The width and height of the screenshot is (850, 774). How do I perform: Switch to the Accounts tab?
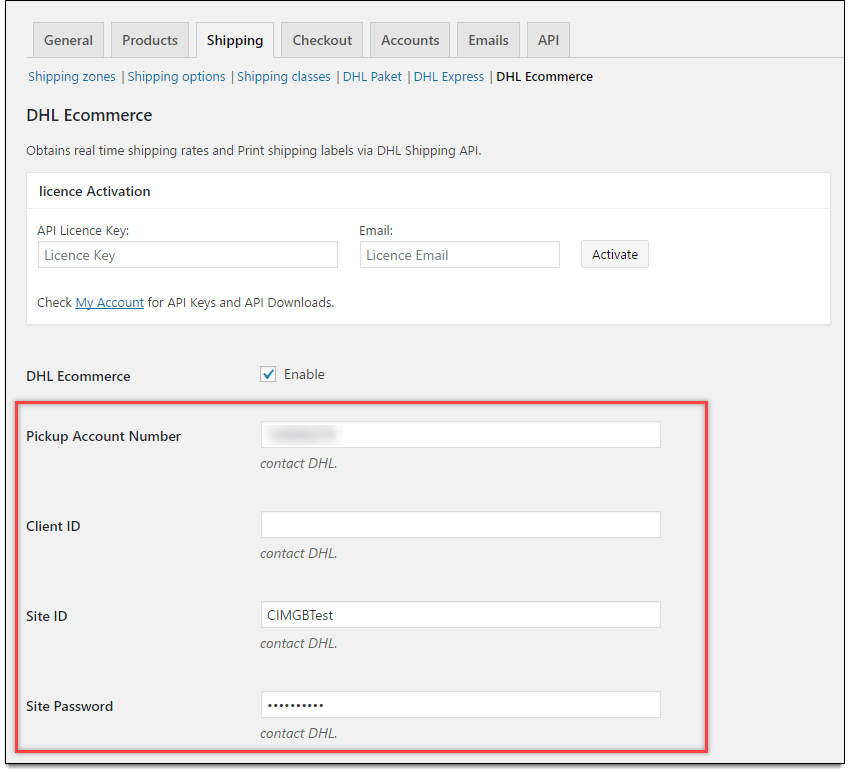click(409, 39)
